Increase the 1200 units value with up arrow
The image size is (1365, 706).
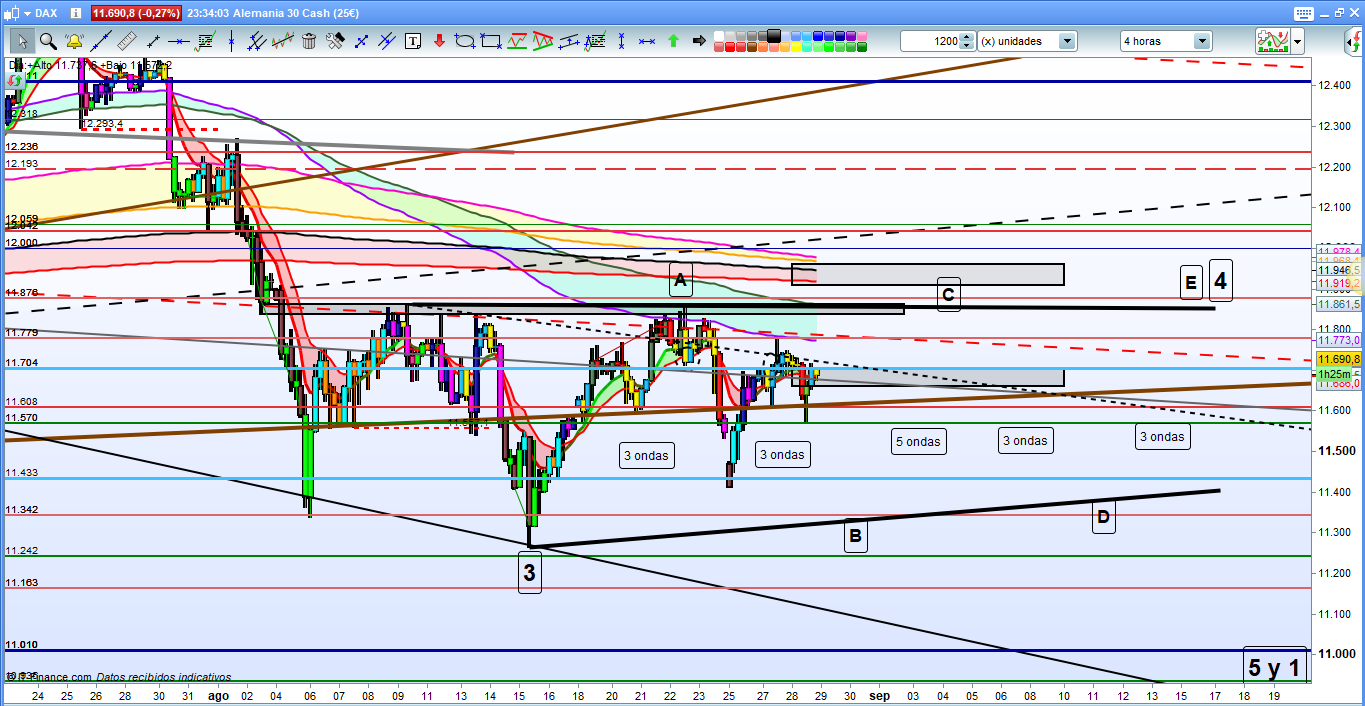click(966, 37)
